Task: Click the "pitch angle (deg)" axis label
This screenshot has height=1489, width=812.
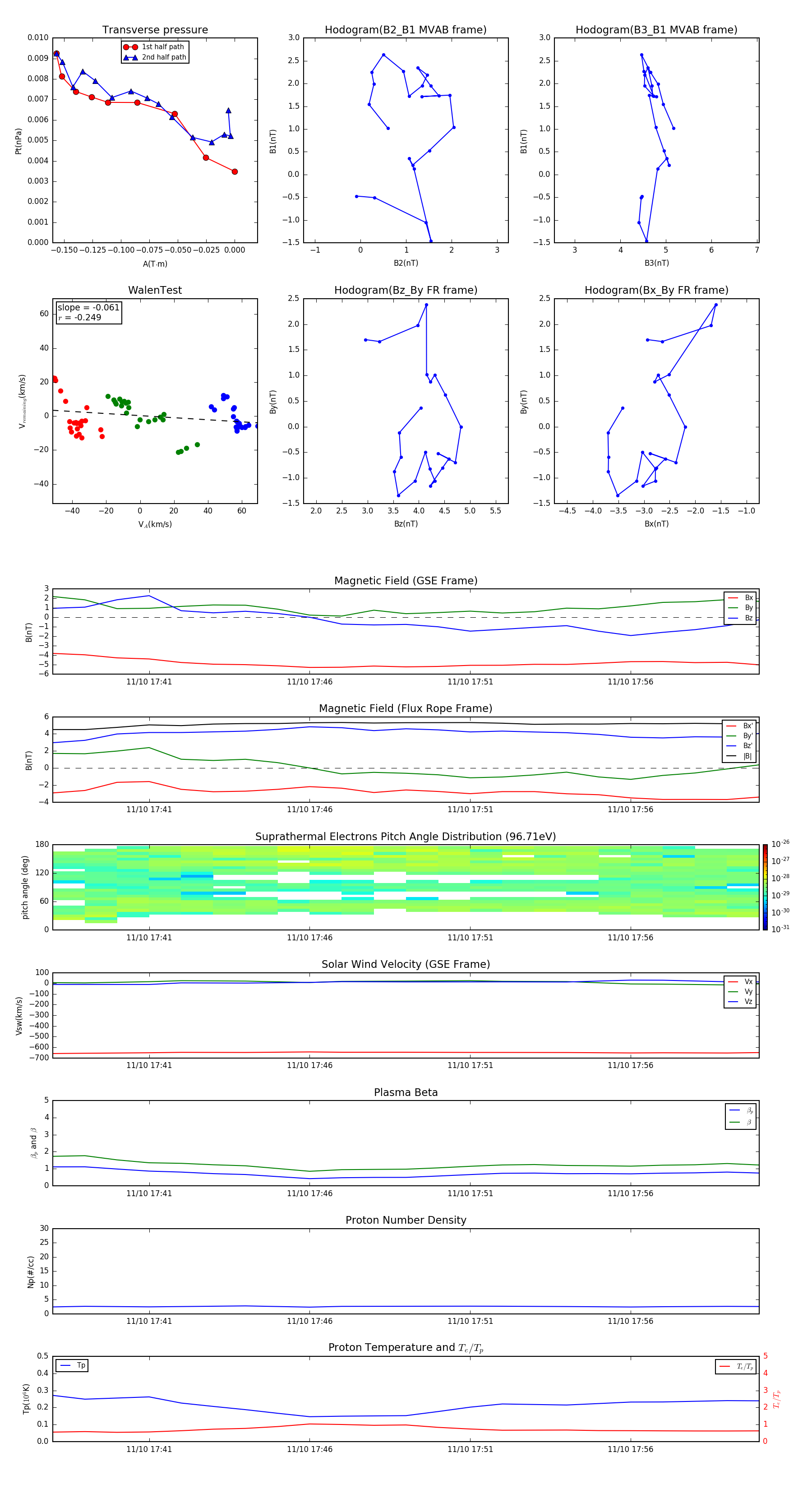Action: 25,887
